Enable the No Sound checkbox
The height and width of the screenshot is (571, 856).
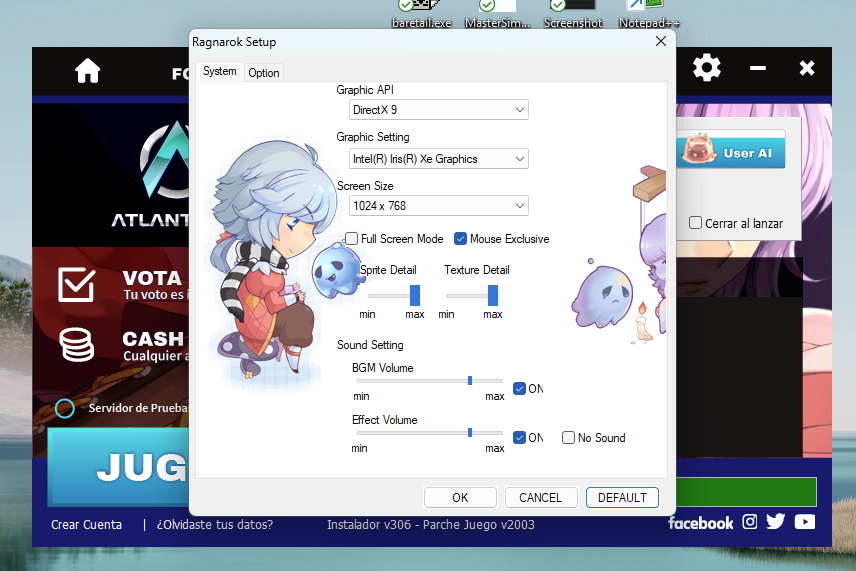568,438
